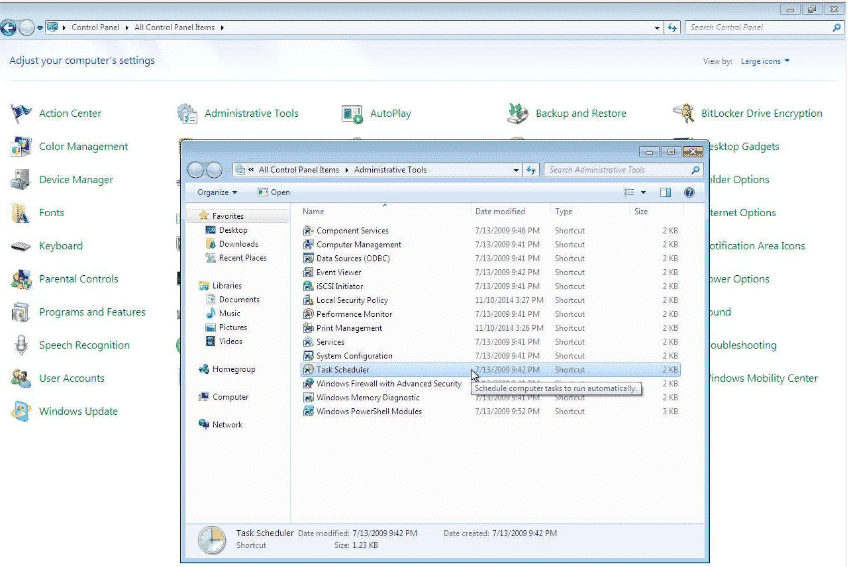Open the Action Center flag icon
855x567 pixels.
pyautogui.click(x=21, y=113)
